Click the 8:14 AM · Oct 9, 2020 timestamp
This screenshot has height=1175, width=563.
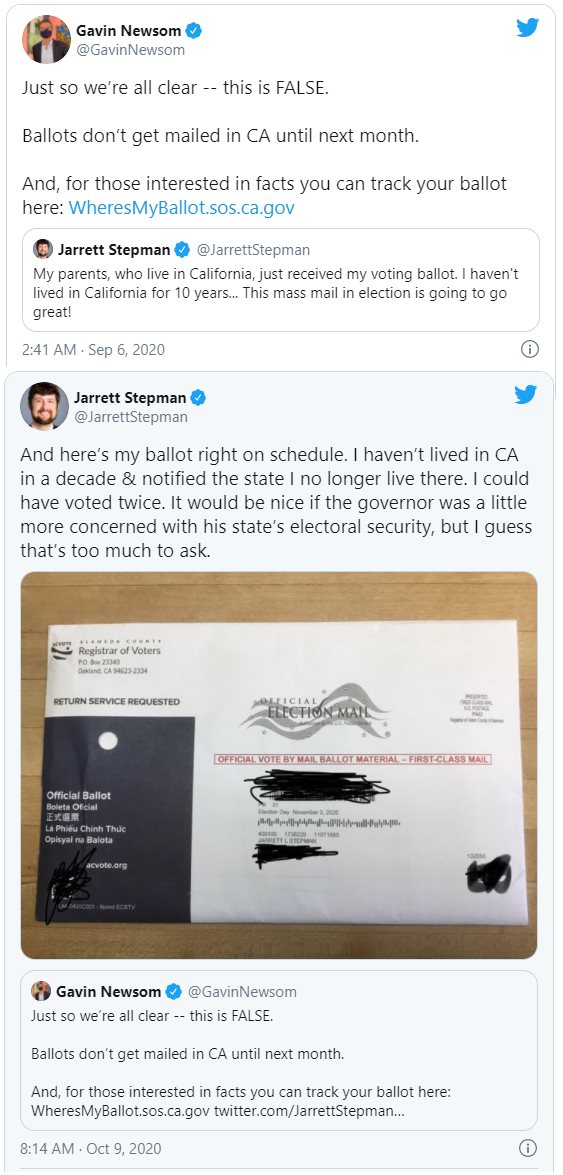point(91,1148)
